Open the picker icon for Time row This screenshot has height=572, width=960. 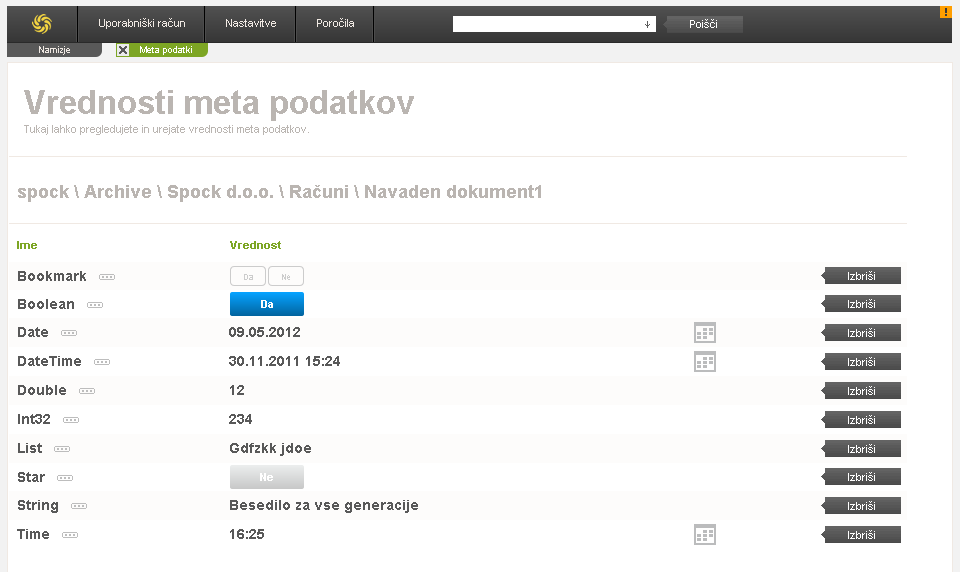(705, 535)
